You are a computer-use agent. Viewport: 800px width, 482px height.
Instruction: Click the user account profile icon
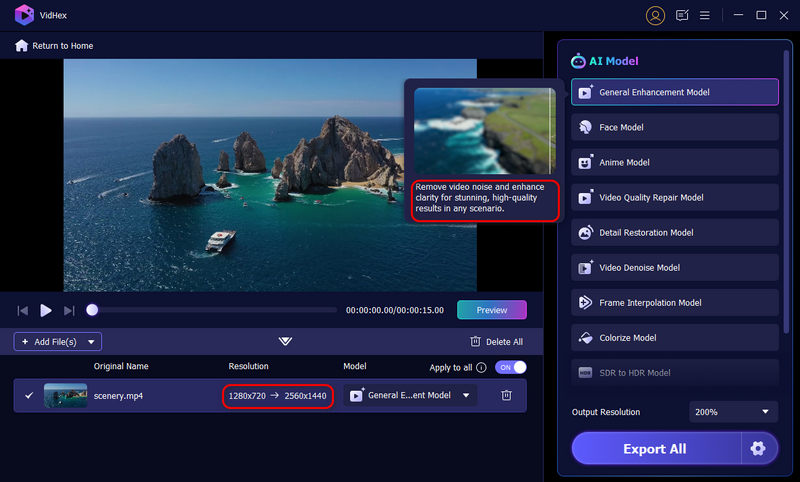pyautogui.click(x=655, y=15)
